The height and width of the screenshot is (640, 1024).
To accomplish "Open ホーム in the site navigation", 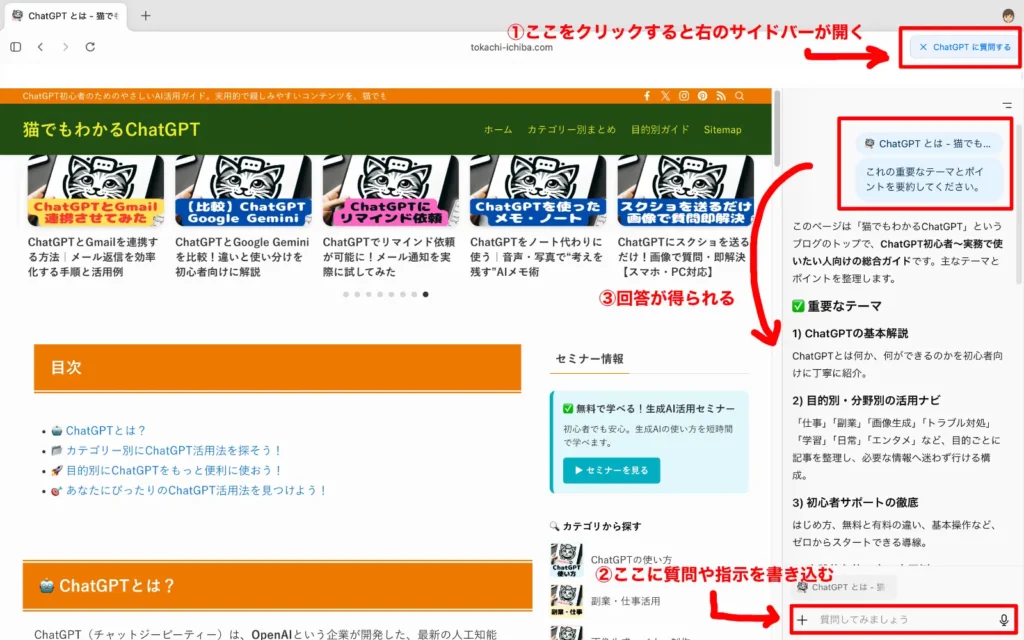I will (x=497, y=129).
